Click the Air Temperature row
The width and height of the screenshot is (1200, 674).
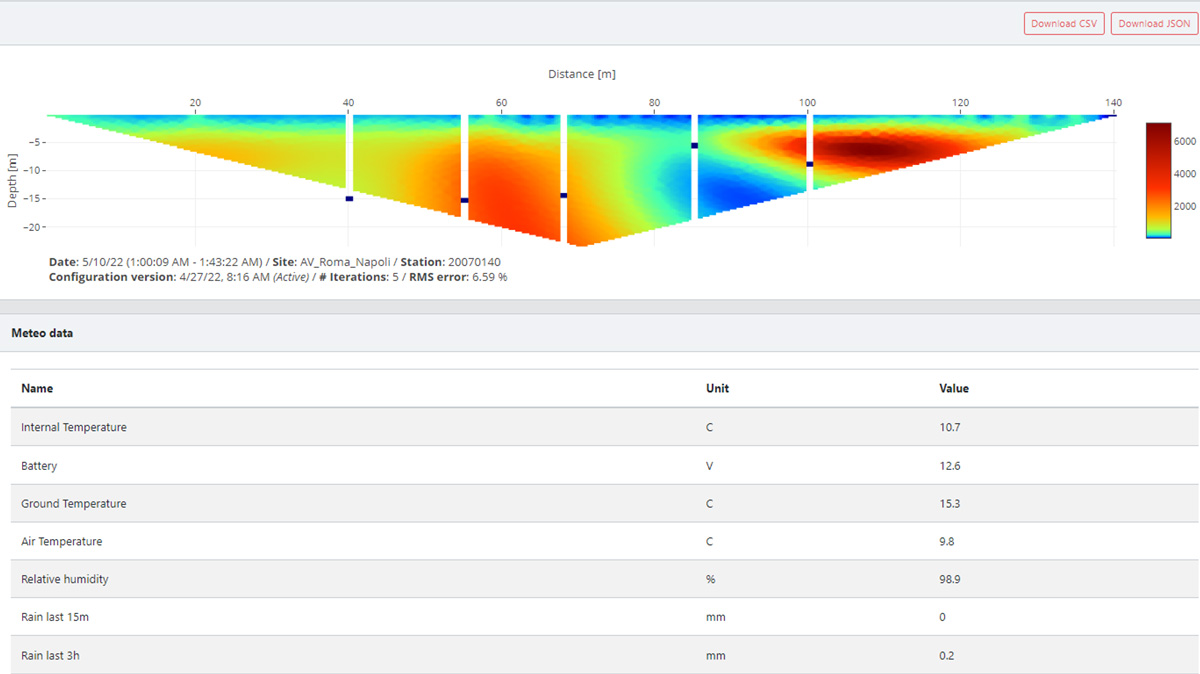tap(62, 542)
